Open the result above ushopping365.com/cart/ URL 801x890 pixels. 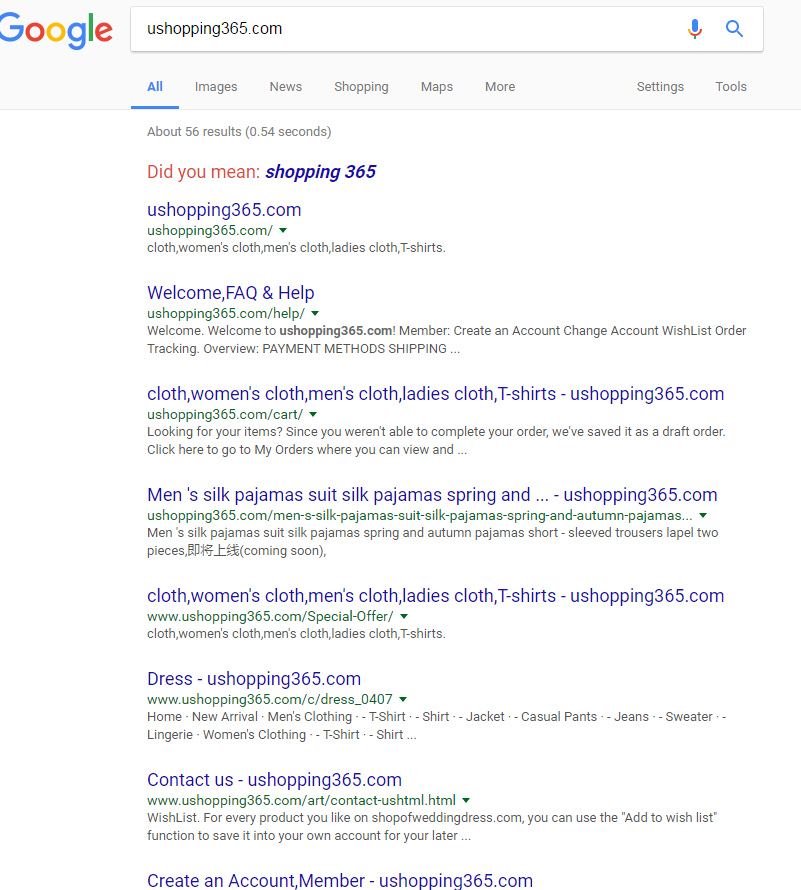pyautogui.click(x=435, y=394)
